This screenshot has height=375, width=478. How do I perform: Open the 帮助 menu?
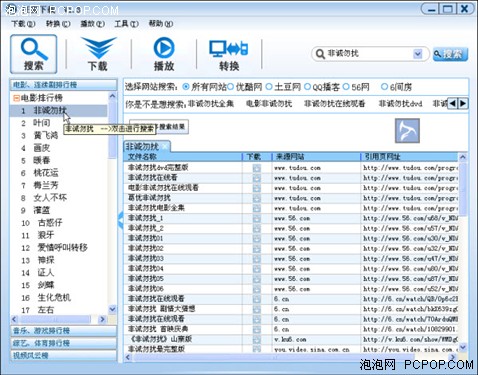(161, 24)
